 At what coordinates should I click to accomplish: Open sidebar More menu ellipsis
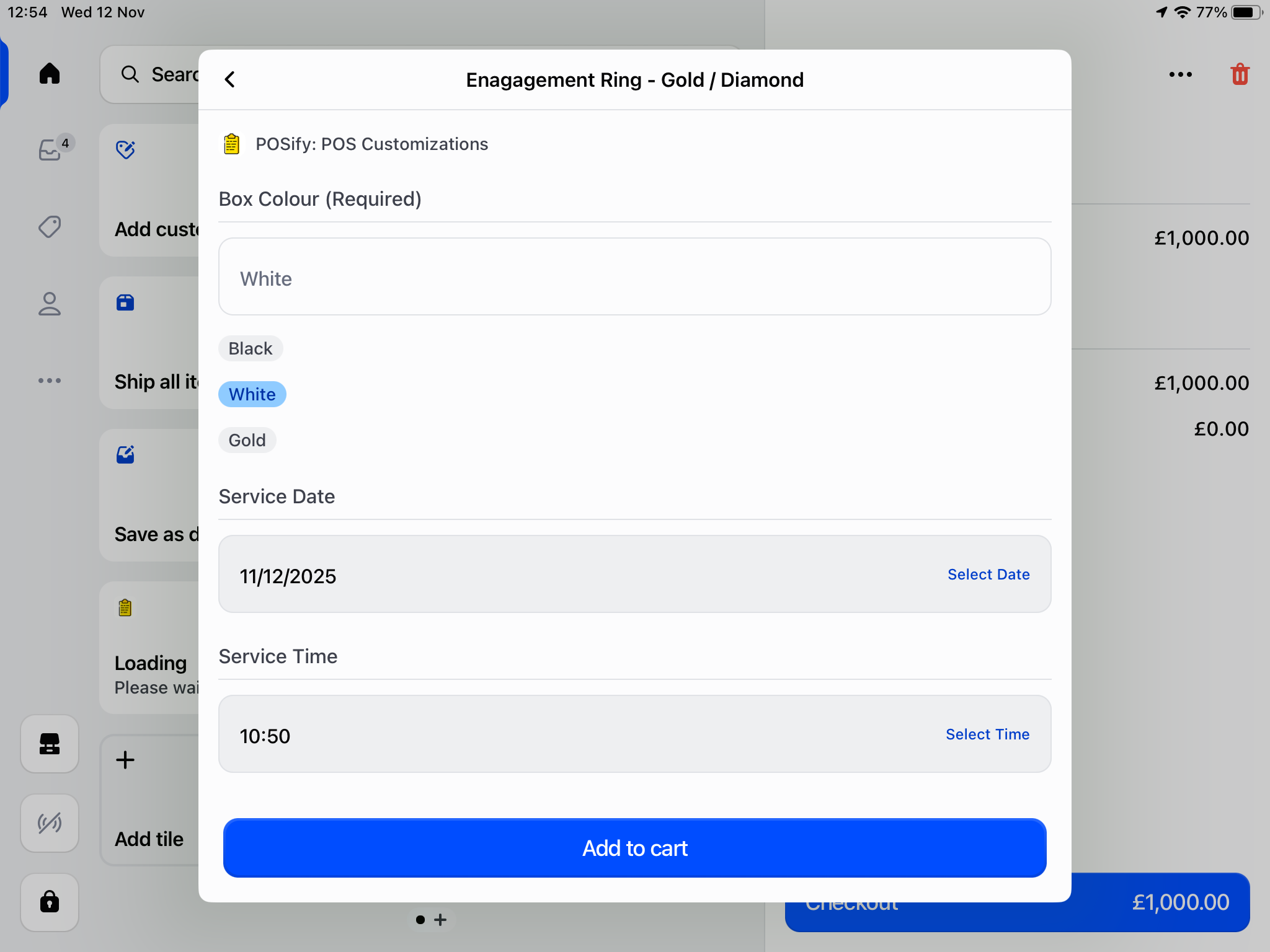(x=50, y=381)
